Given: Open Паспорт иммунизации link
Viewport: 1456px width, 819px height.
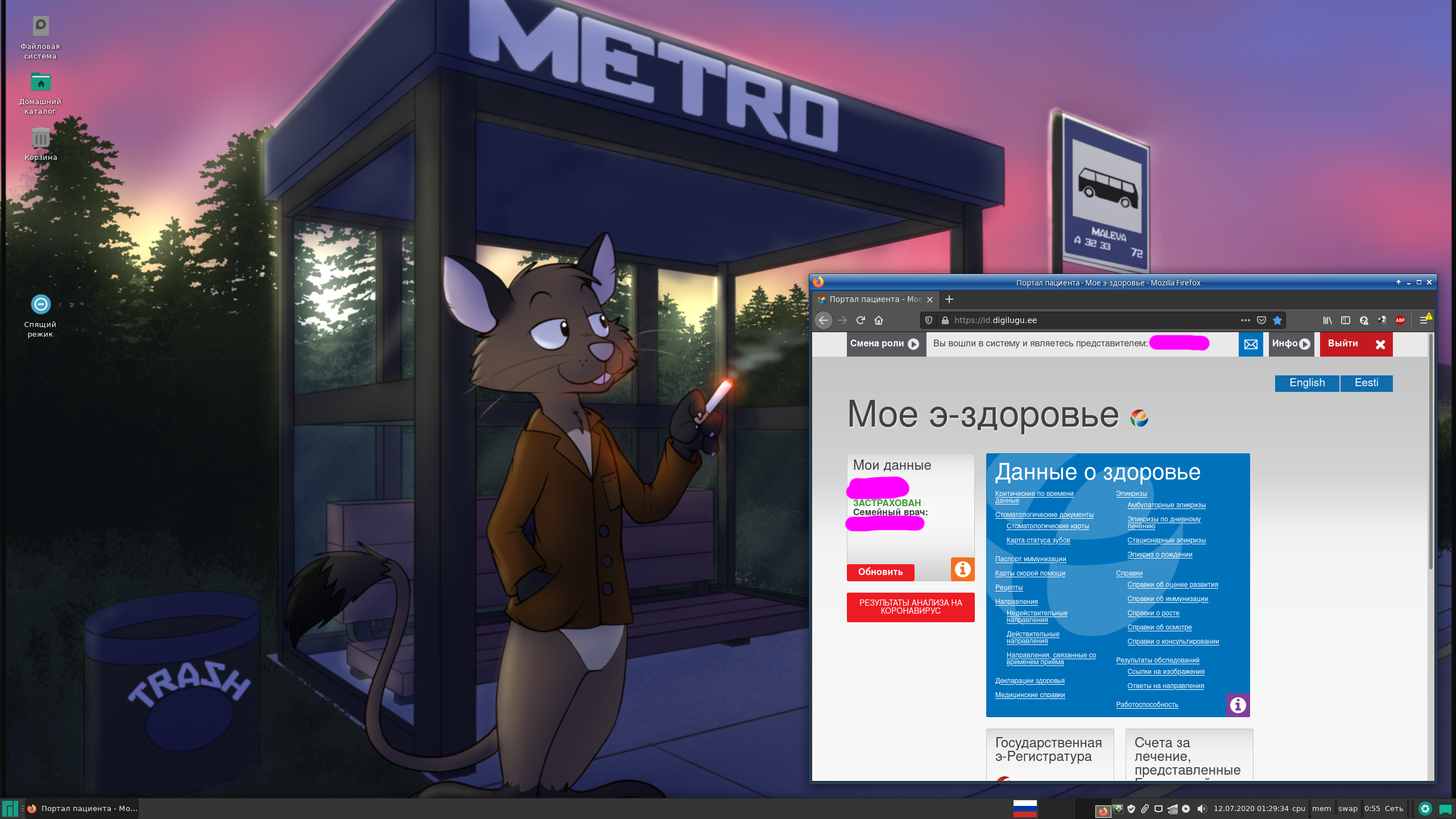Looking at the screenshot, I should [x=1031, y=559].
